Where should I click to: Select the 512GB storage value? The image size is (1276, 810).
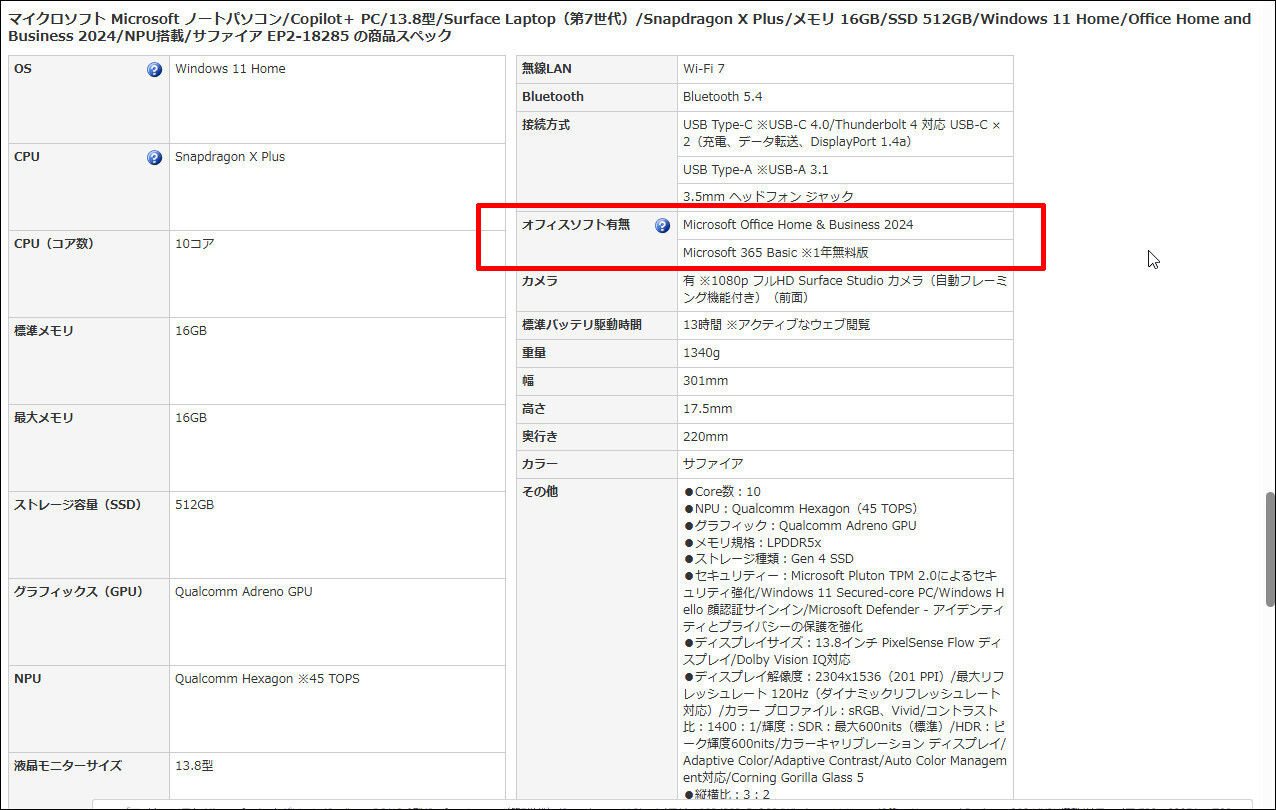pyautogui.click(x=194, y=505)
